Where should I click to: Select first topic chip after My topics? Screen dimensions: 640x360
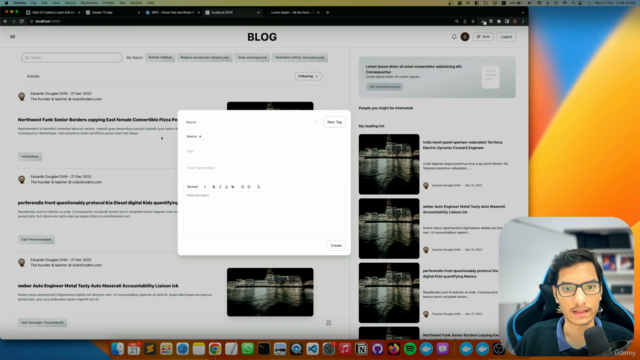click(160, 58)
